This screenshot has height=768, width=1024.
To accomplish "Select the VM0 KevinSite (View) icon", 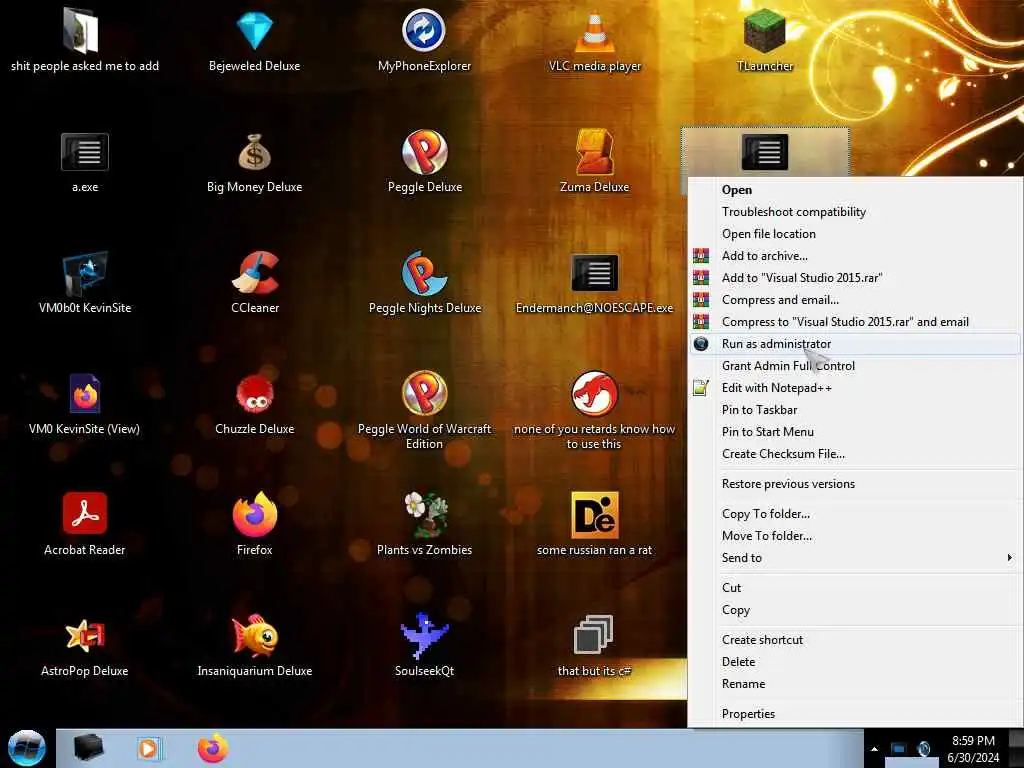I will click(84, 394).
